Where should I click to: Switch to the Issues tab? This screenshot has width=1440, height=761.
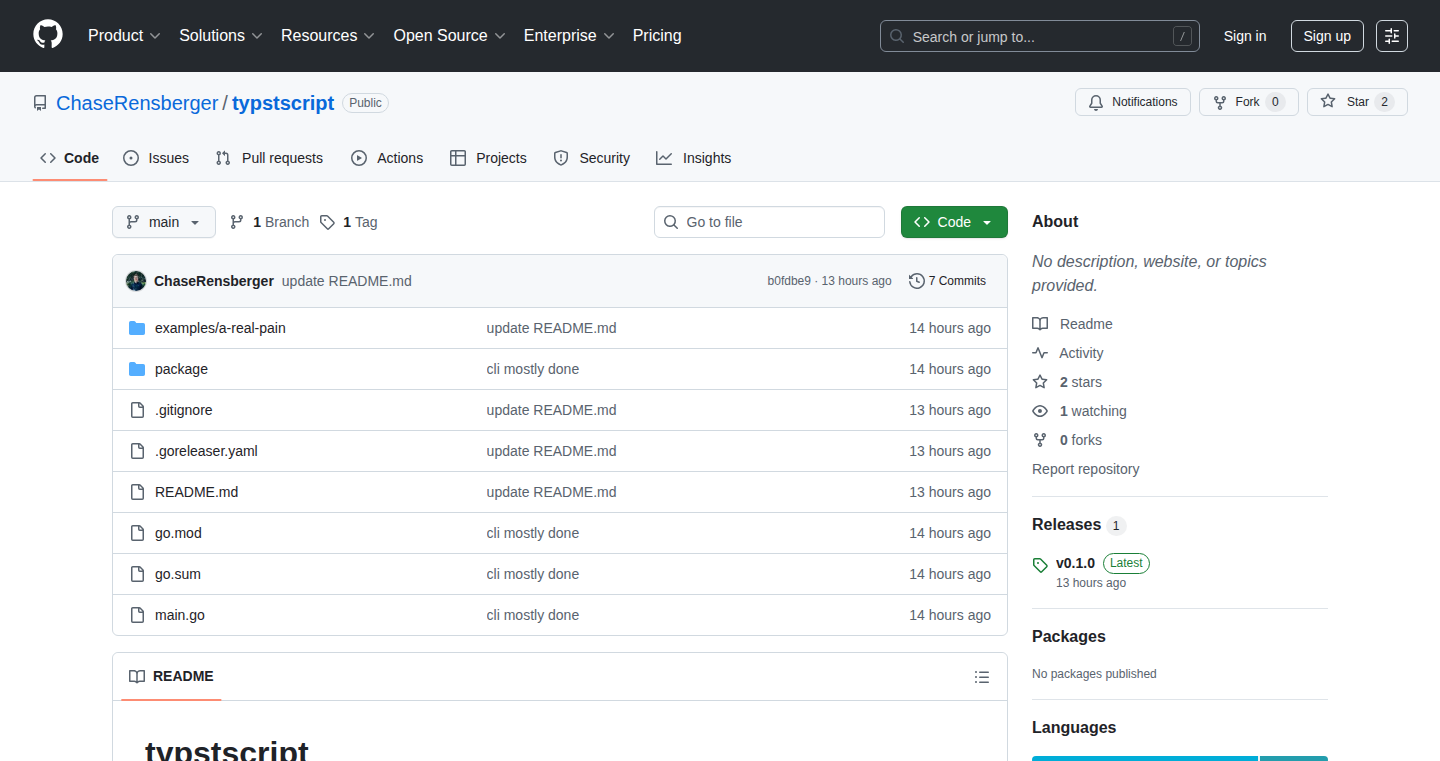tap(156, 158)
